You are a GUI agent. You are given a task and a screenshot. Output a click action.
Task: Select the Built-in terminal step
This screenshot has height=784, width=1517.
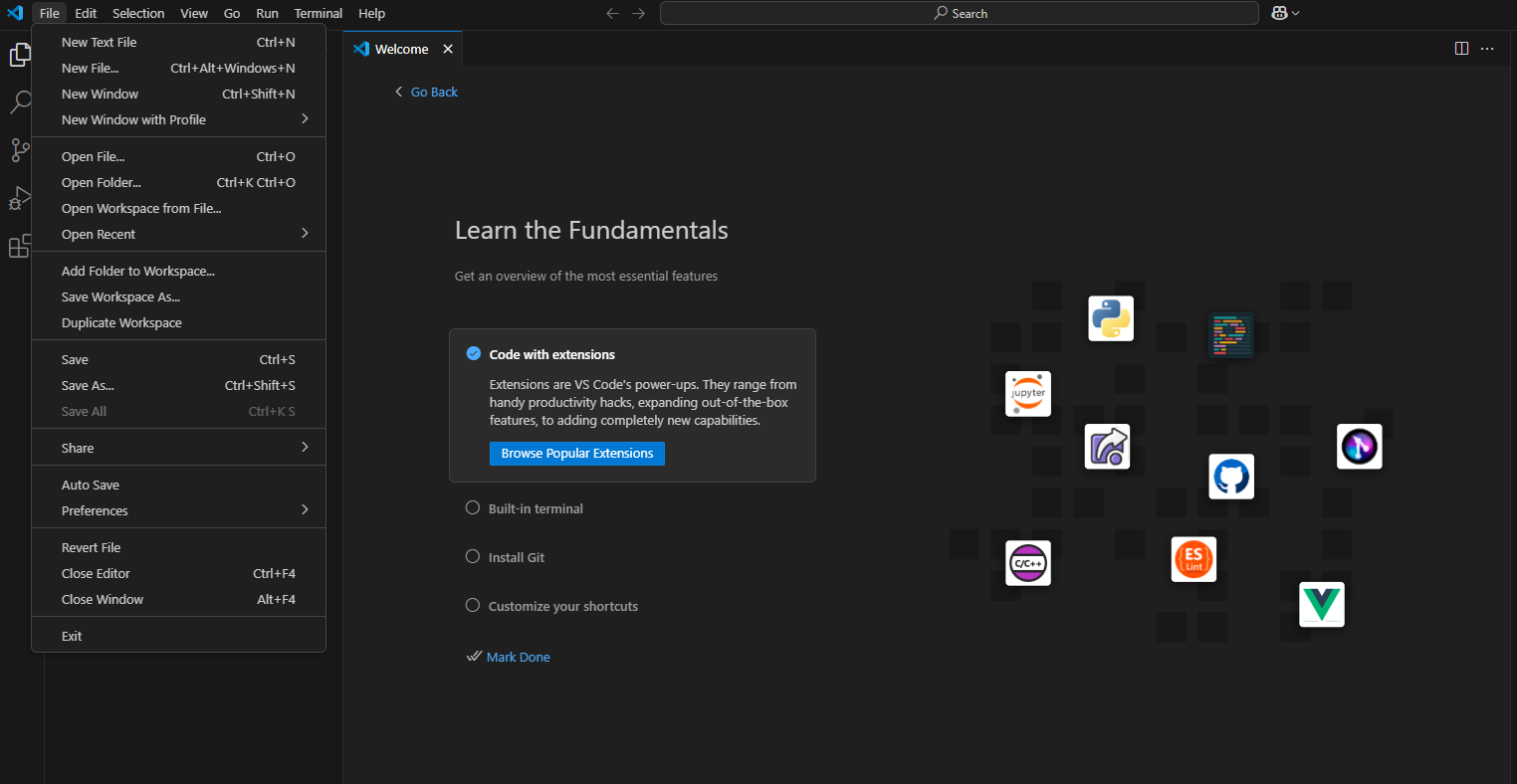pyautogui.click(x=536, y=508)
